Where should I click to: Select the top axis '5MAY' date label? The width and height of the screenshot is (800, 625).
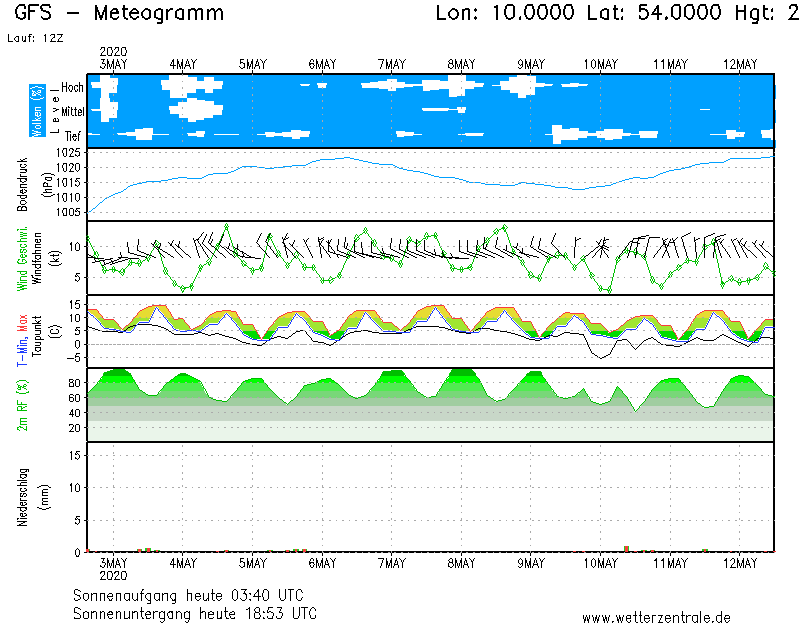click(x=253, y=64)
